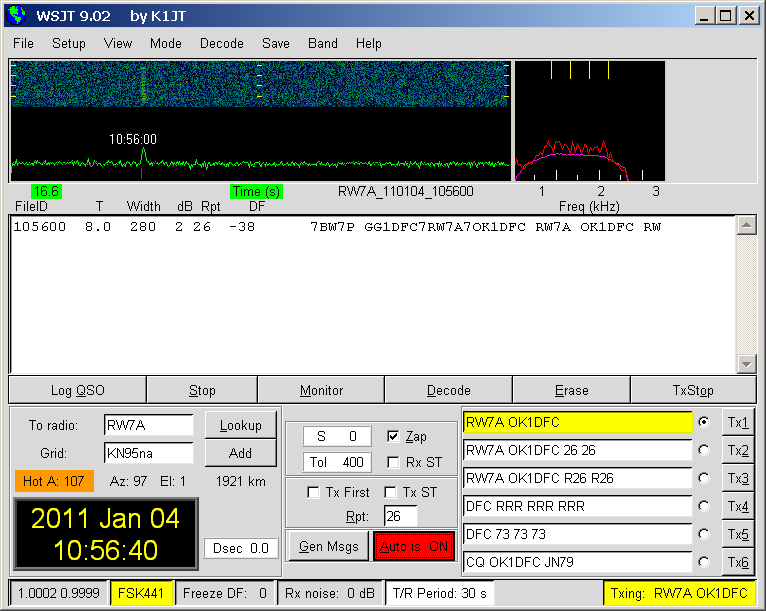Select the Tx1 message radio button
The image size is (766, 611).
703,422
